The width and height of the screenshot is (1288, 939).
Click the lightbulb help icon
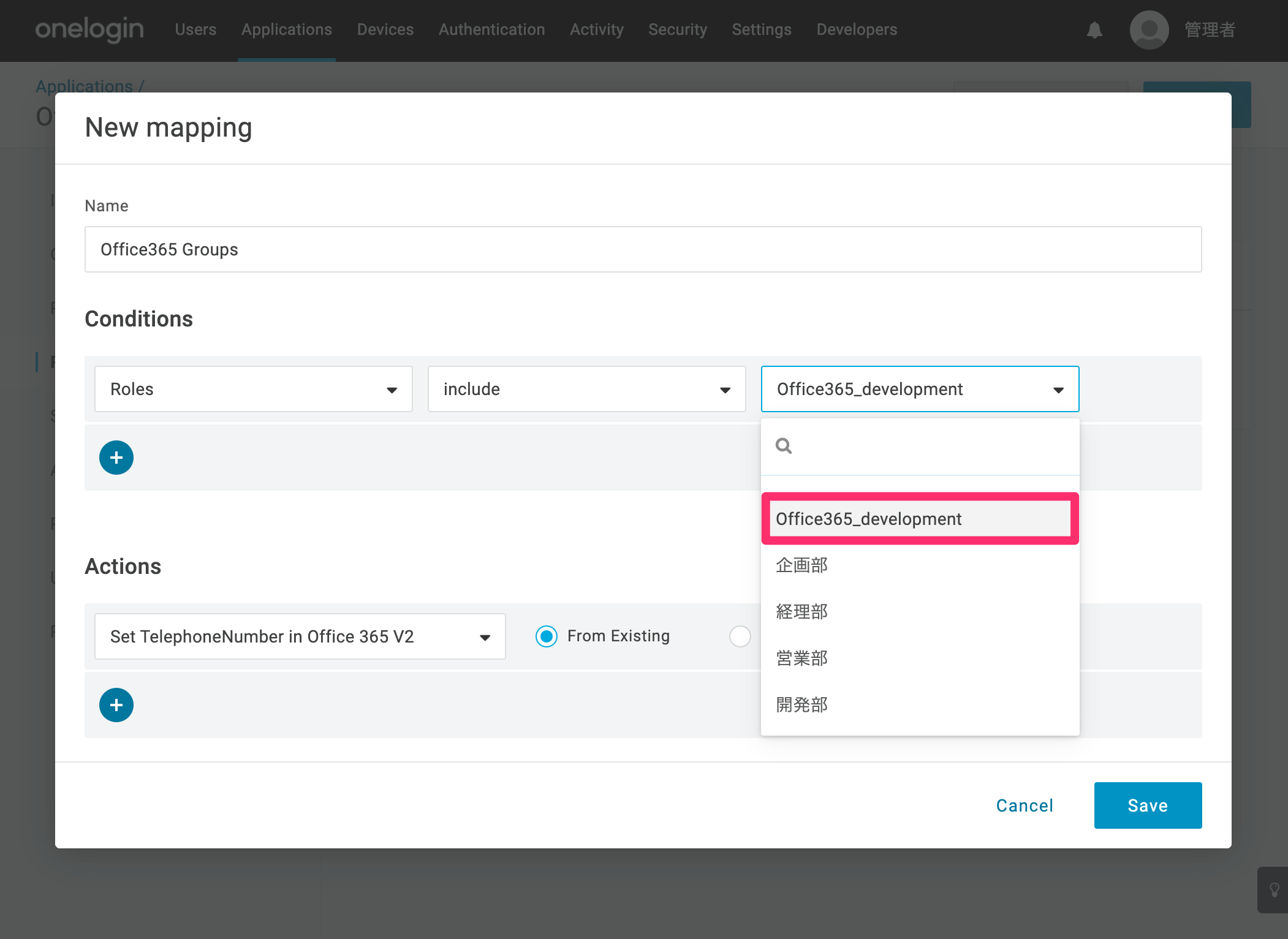1275,889
